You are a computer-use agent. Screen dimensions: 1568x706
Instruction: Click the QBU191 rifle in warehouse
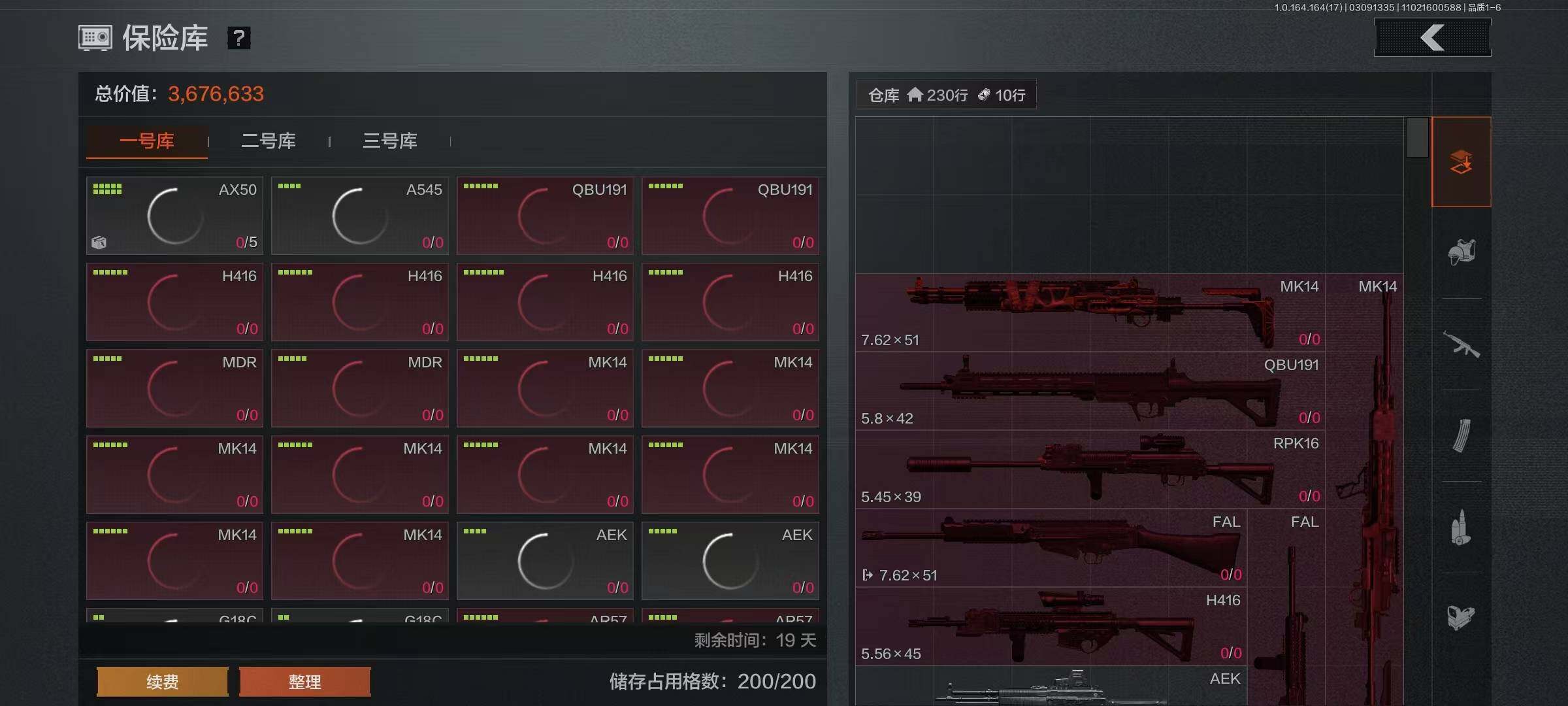click(1090, 391)
